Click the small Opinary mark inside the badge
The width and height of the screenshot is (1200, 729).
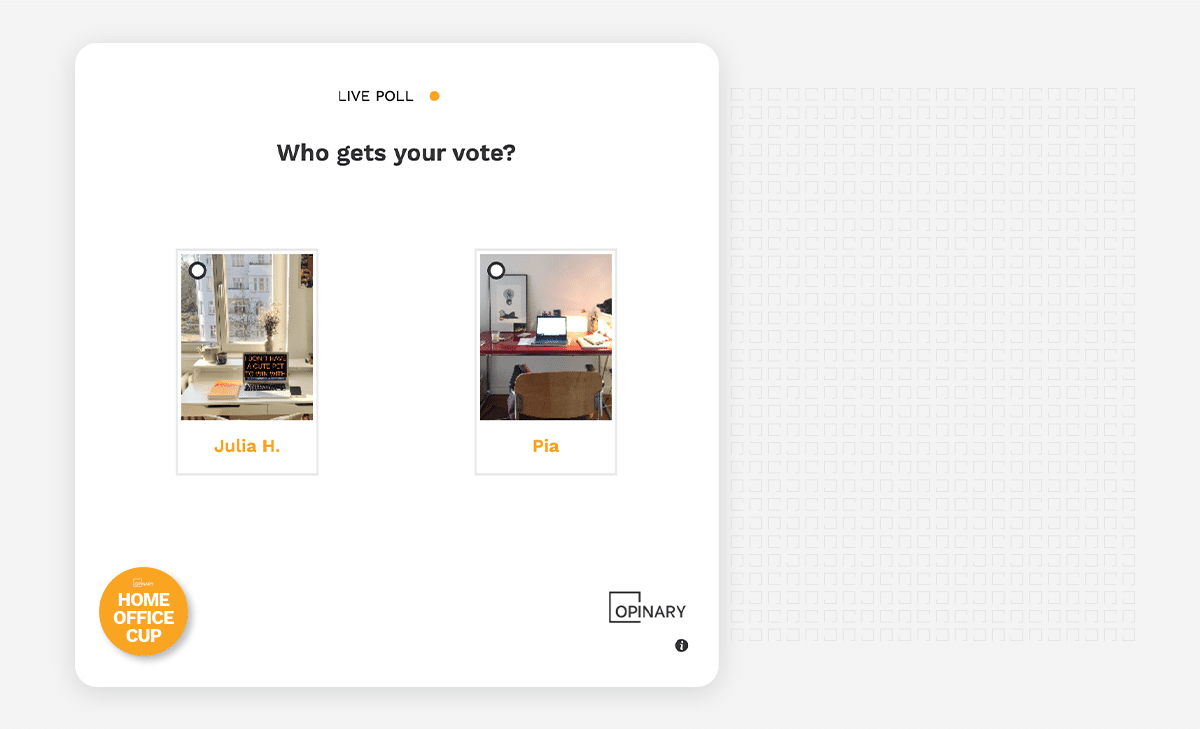pyautogui.click(x=143, y=584)
